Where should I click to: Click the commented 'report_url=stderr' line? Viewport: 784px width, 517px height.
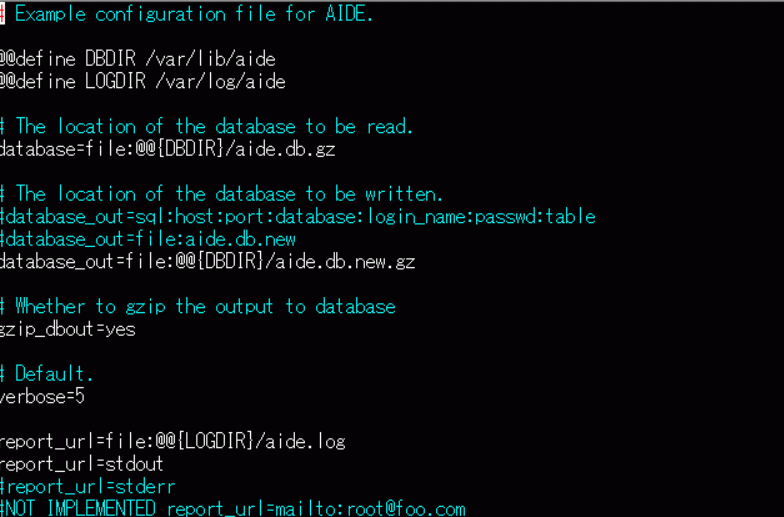pyautogui.click(x=88, y=486)
